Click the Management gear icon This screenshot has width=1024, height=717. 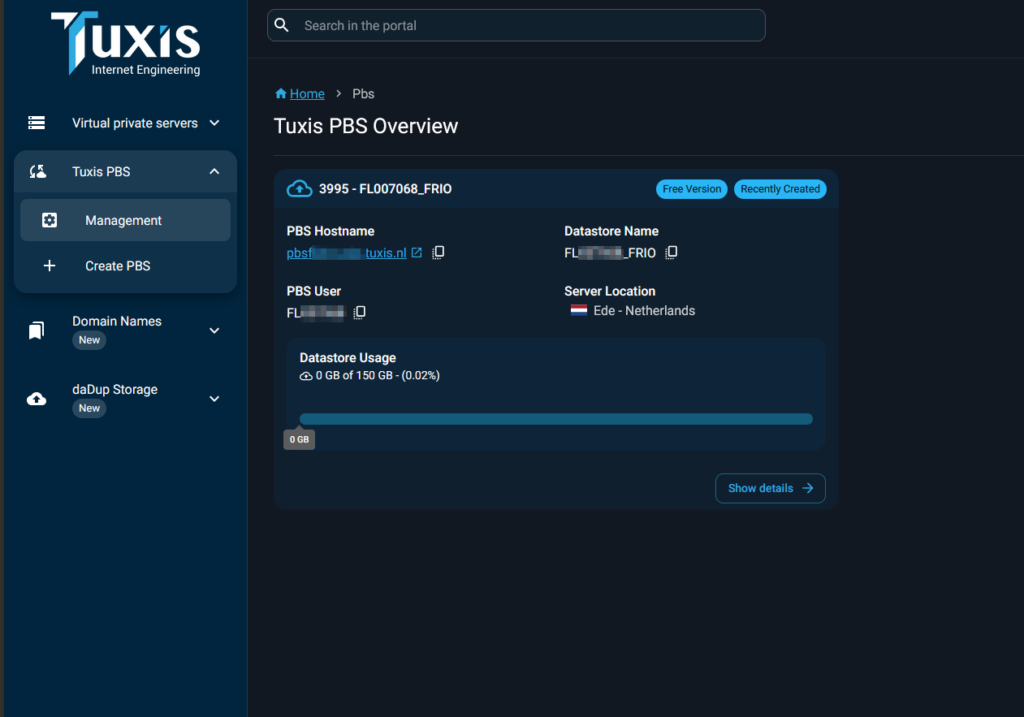50,220
